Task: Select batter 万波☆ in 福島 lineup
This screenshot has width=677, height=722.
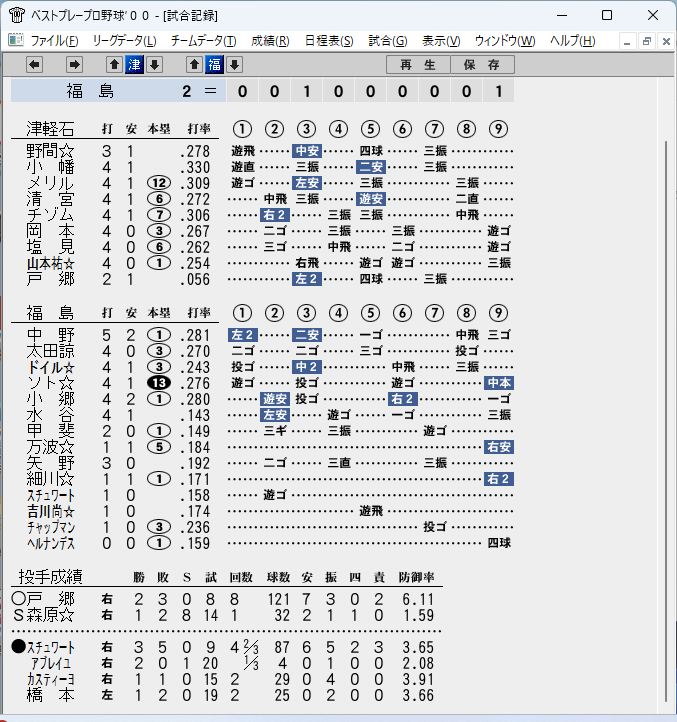Action: [x=50, y=447]
